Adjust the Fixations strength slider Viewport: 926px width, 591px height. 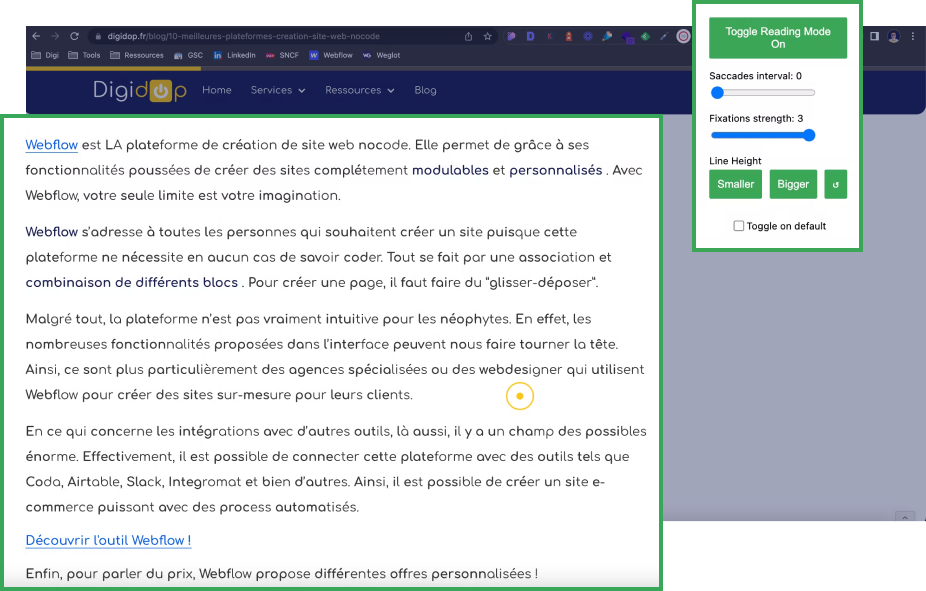pyautogui.click(x=762, y=135)
